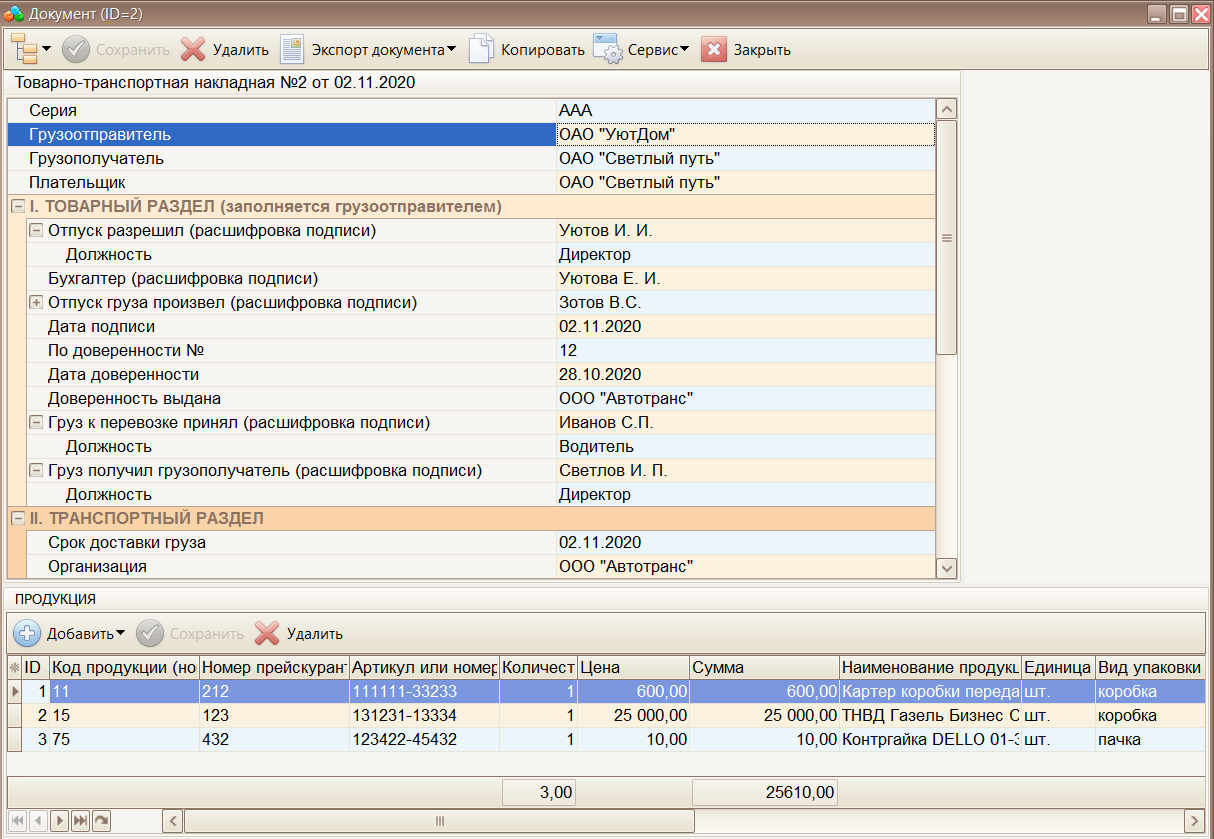
Task: Click the product table horizontal scrollbar thumb
Action: [x=439, y=821]
